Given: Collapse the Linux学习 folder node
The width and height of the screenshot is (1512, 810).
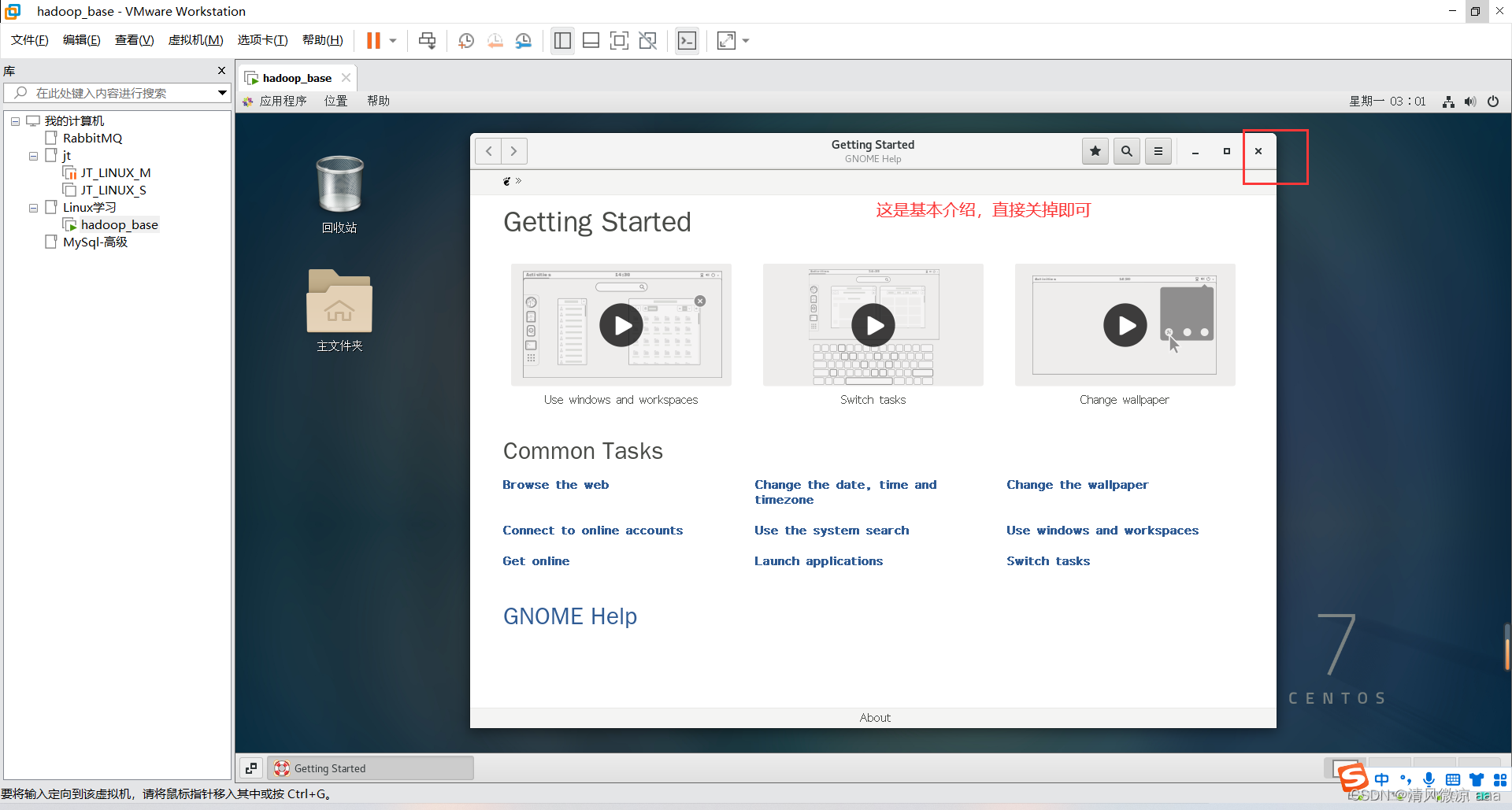Looking at the screenshot, I should click(33, 208).
